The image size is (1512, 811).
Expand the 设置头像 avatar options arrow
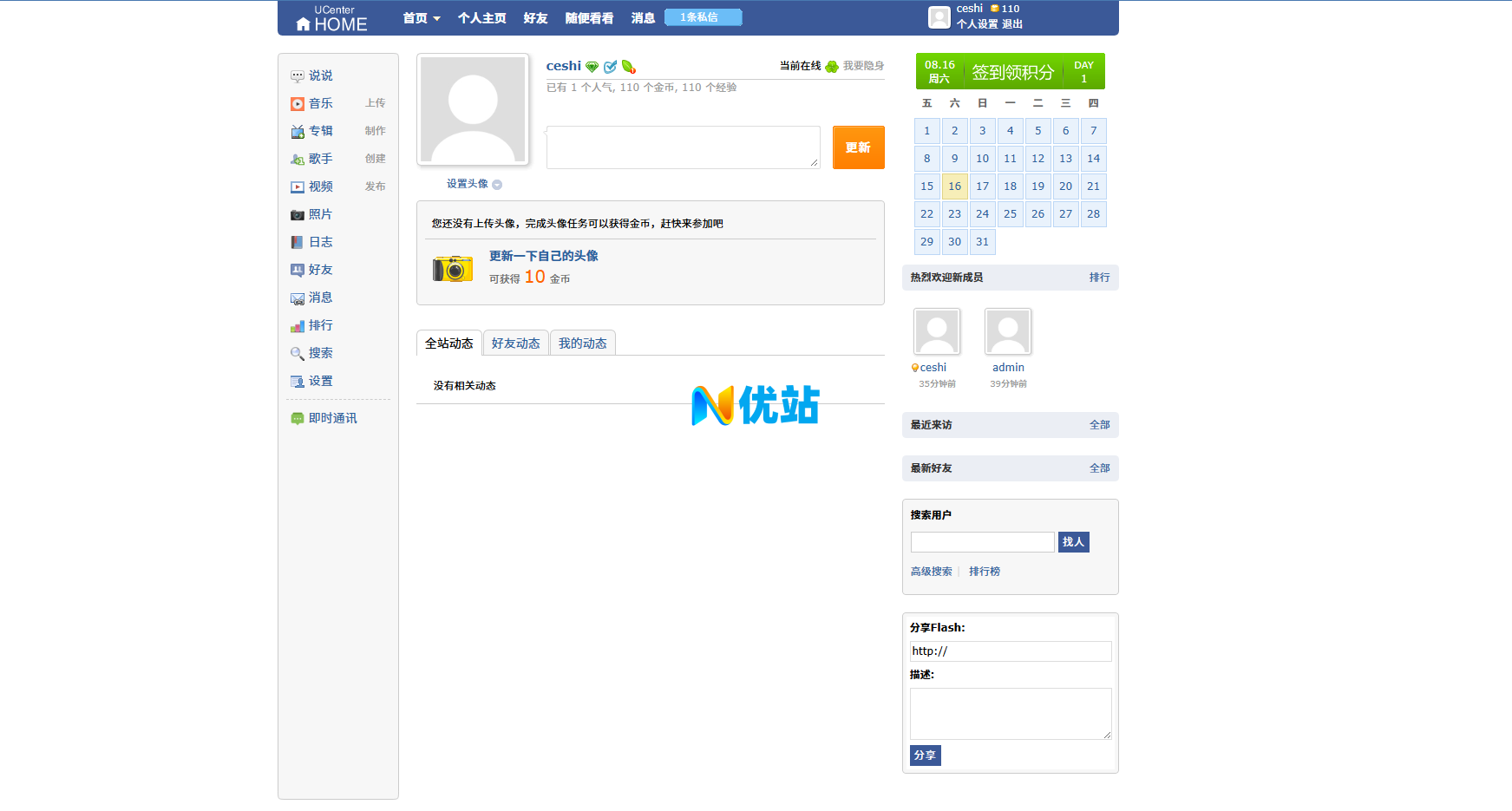tap(497, 185)
